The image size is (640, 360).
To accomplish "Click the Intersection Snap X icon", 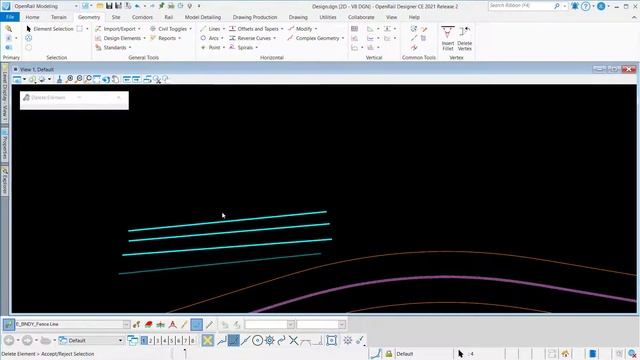I will click(293, 340).
